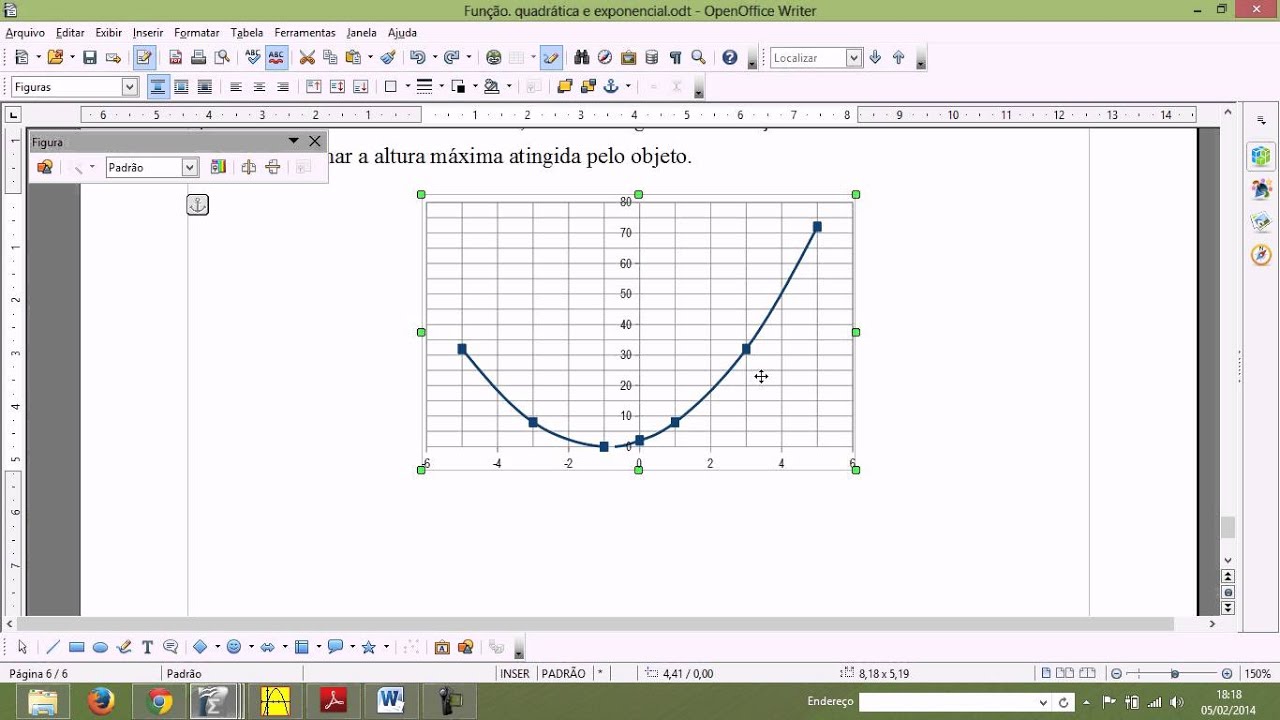Image resolution: width=1280 pixels, height=720 pixels.
Task: Expand Undo history dropdown arrow
Action: pos(435,58)
